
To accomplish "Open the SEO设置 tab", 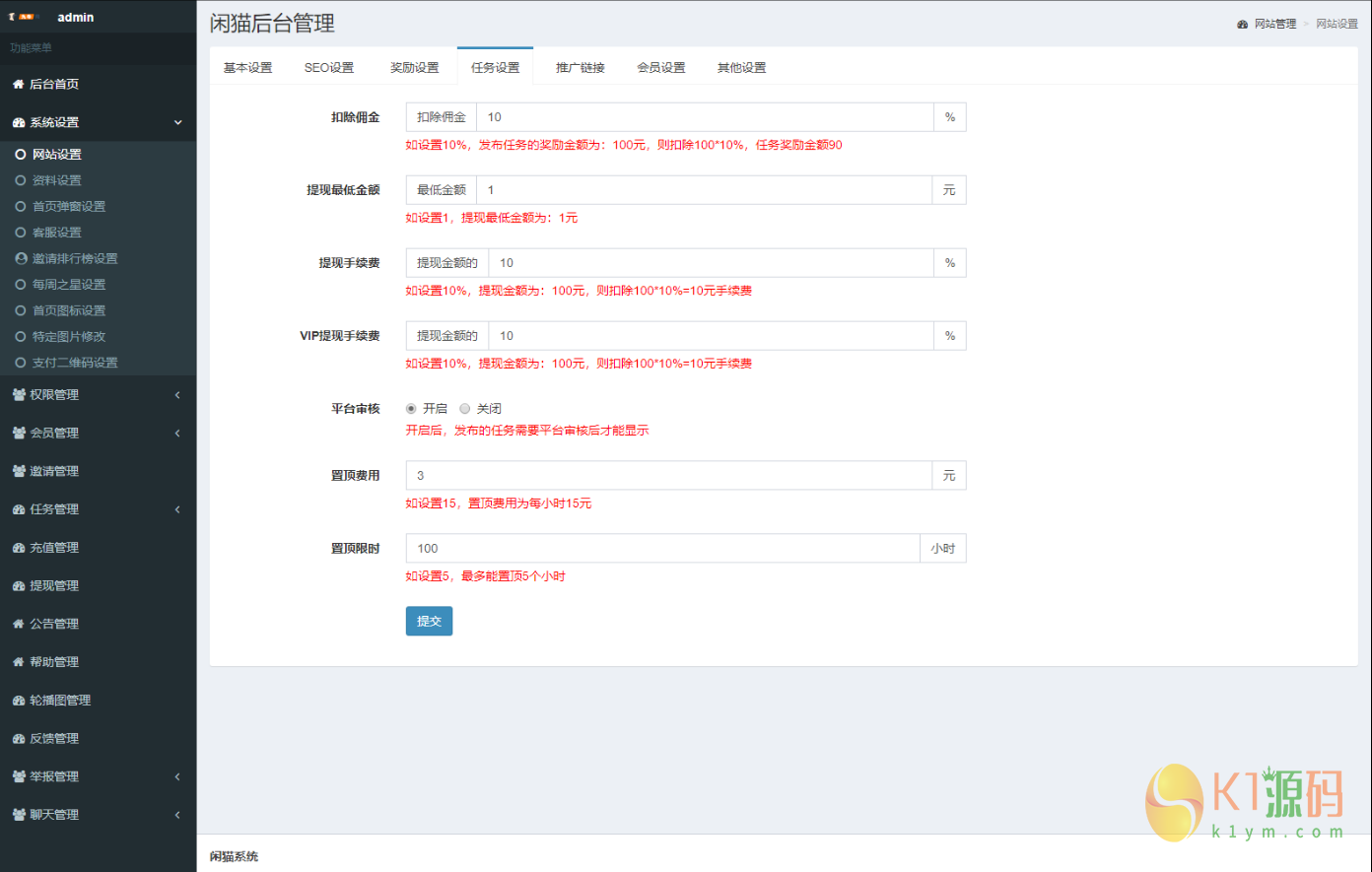I will point(329,67).
